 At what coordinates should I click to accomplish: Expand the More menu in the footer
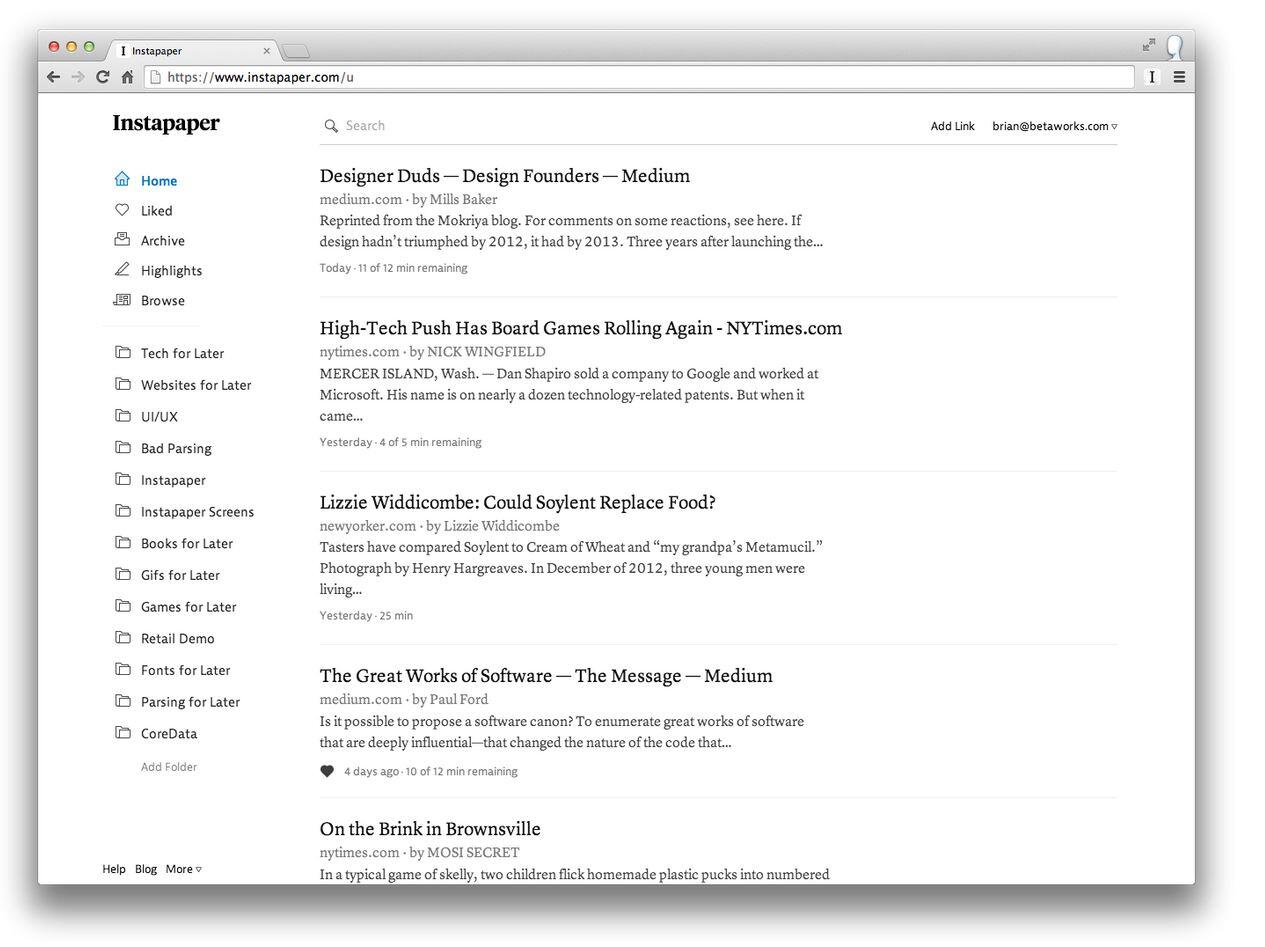point(184,869)
